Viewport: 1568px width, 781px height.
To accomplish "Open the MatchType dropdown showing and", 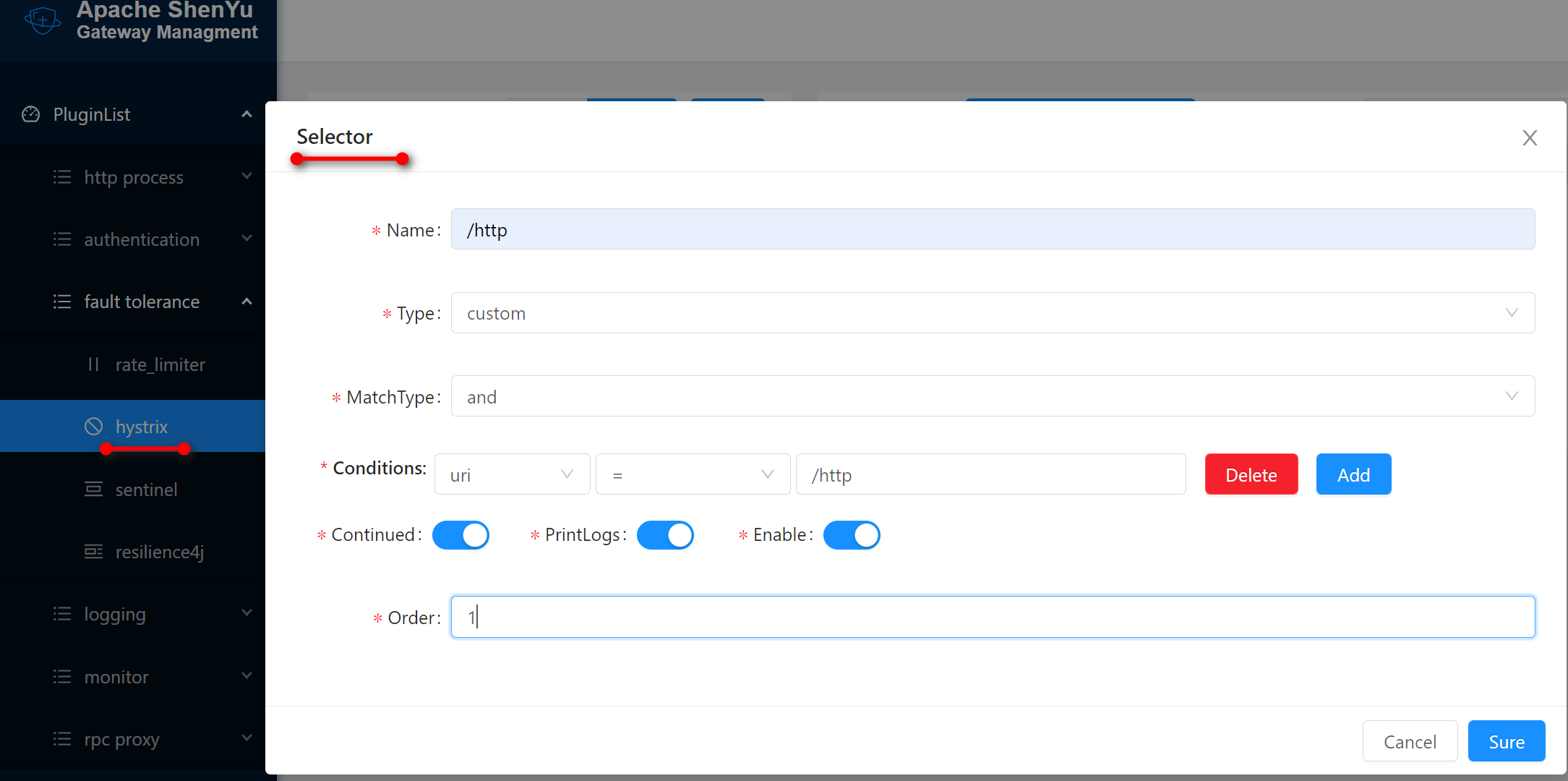I will 992,396.
